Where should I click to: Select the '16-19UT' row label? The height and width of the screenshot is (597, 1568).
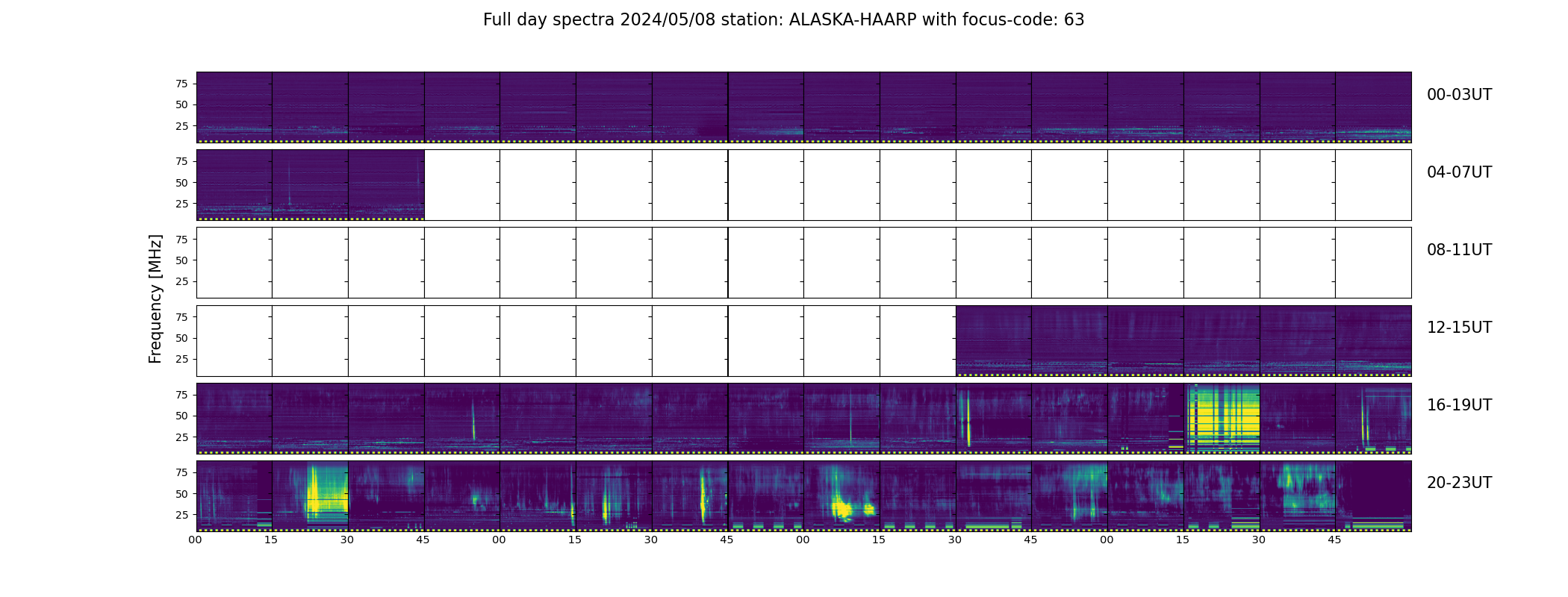1459,405
